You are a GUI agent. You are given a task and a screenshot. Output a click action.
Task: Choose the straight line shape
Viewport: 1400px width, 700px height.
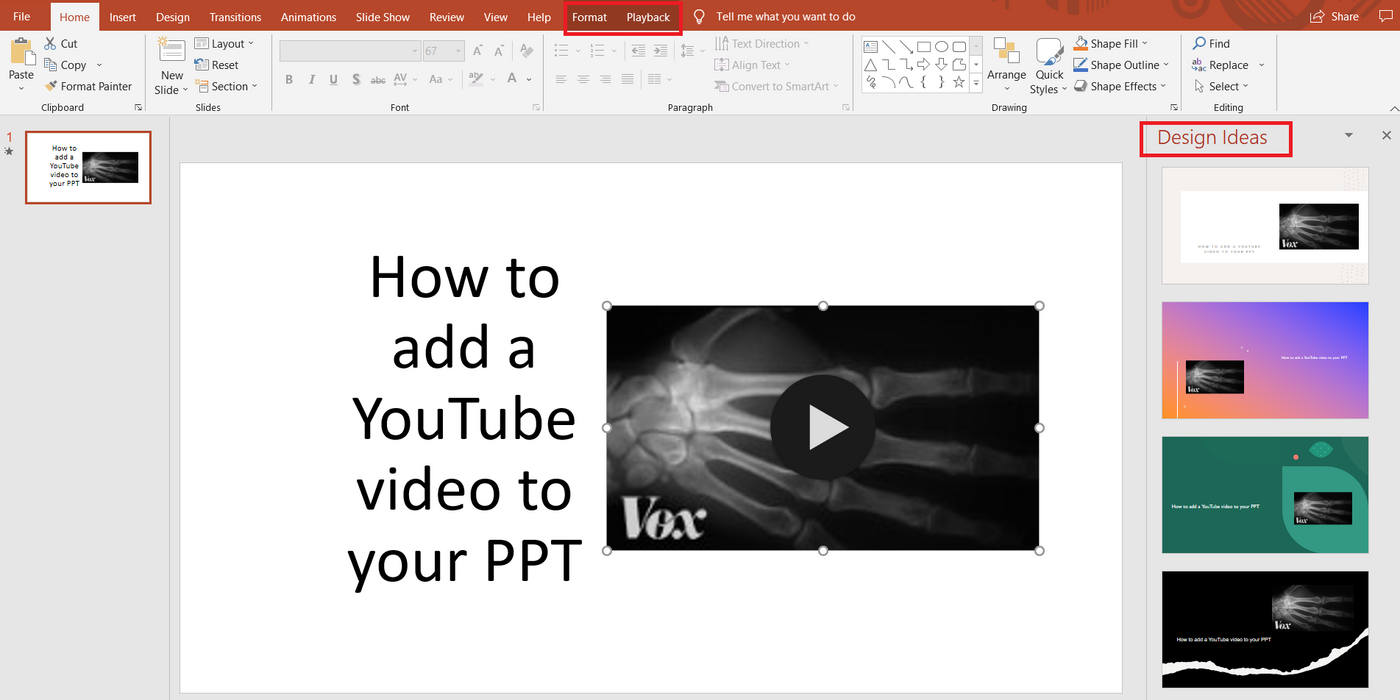pos(888,46)
